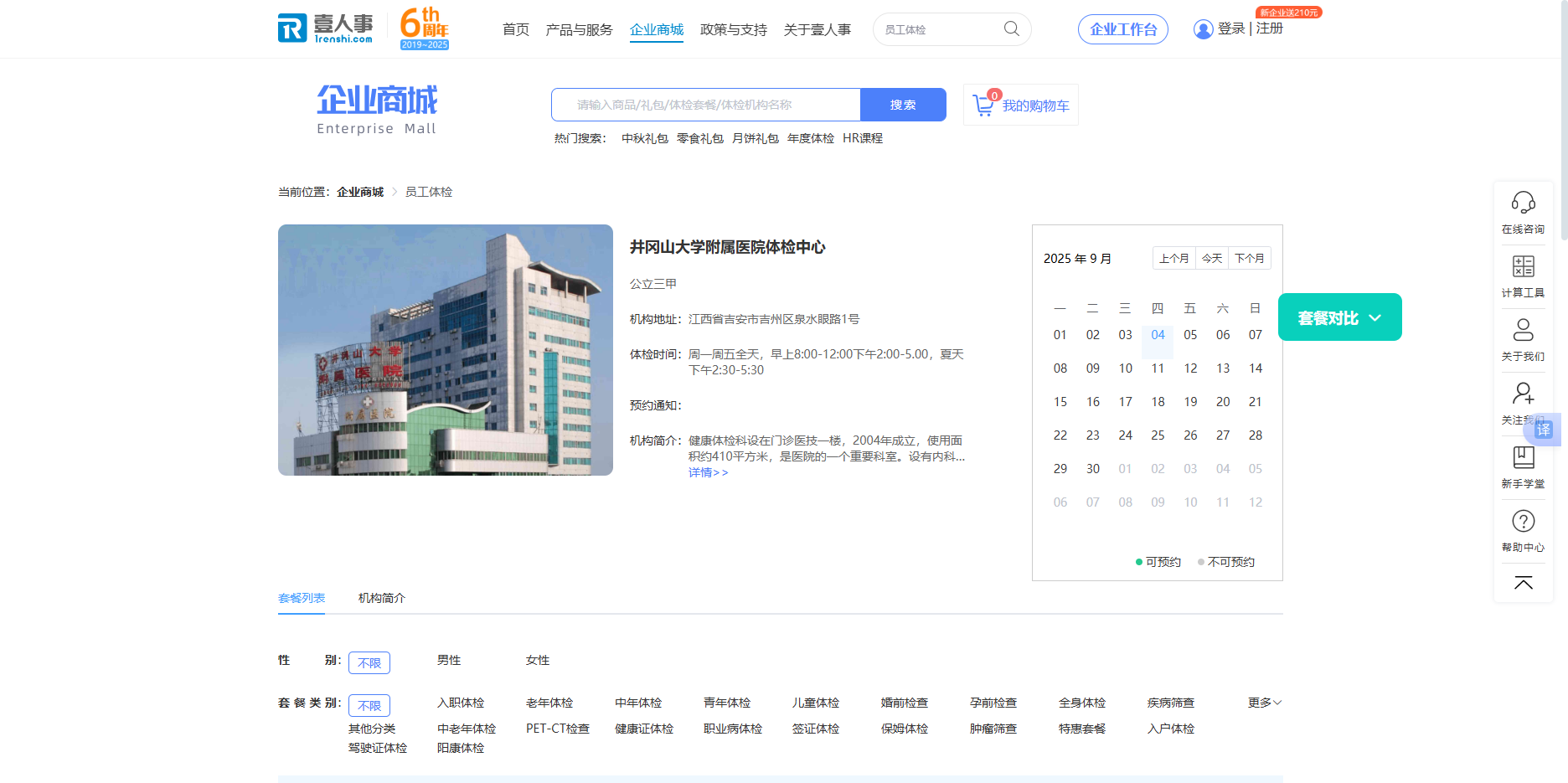Click hot search 中秋礼包
The image size is (1568, 783).
coord(645,138)
